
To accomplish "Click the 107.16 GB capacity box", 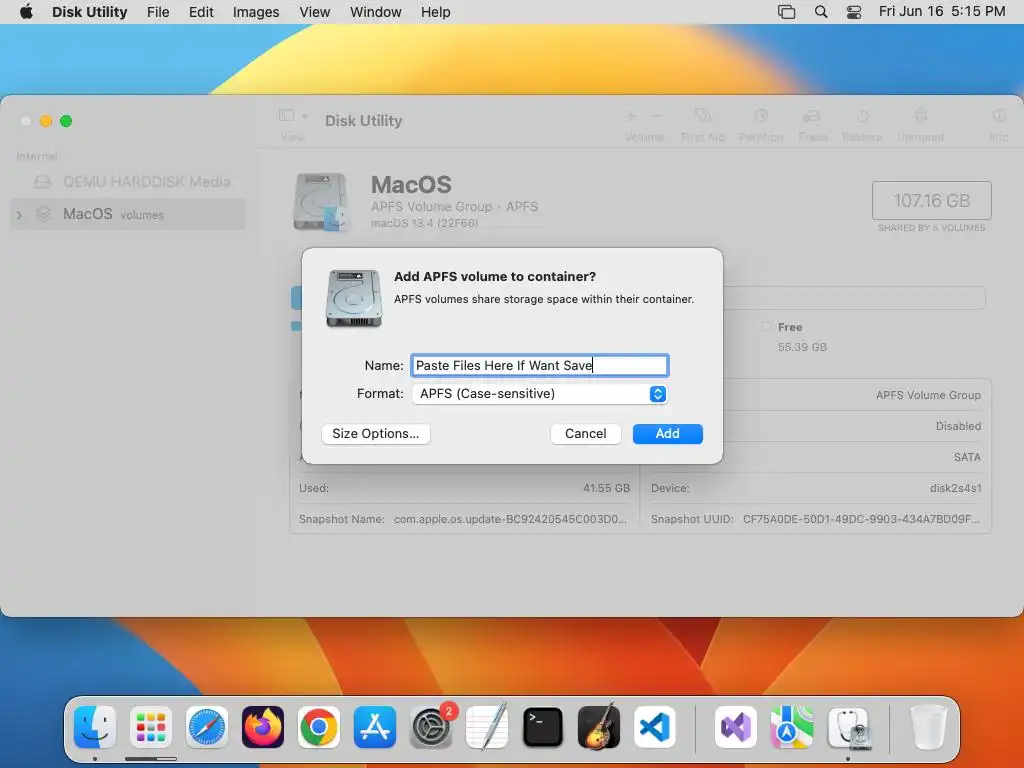I will pos(931,200).
